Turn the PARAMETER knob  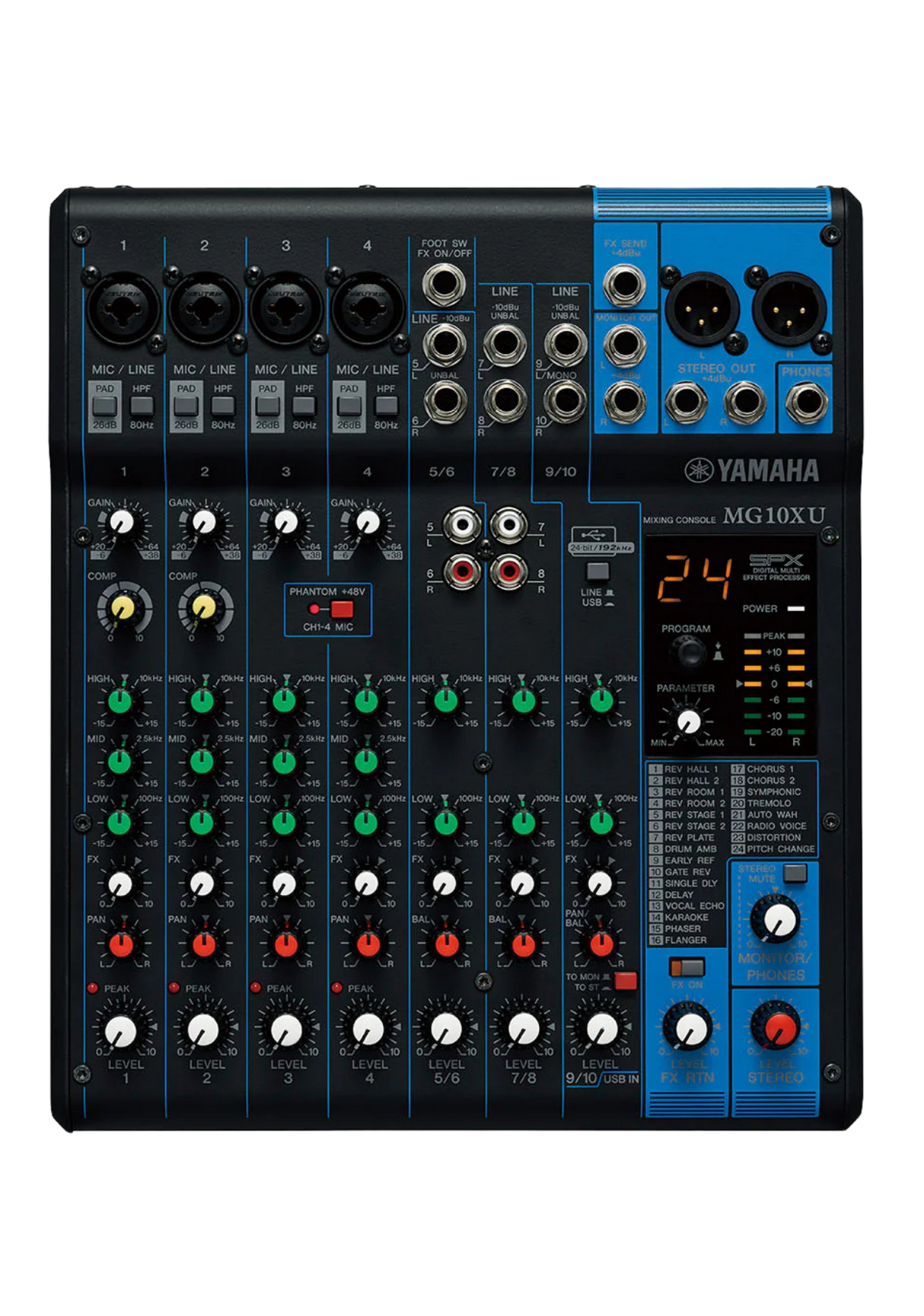click(x=688, y=722)
